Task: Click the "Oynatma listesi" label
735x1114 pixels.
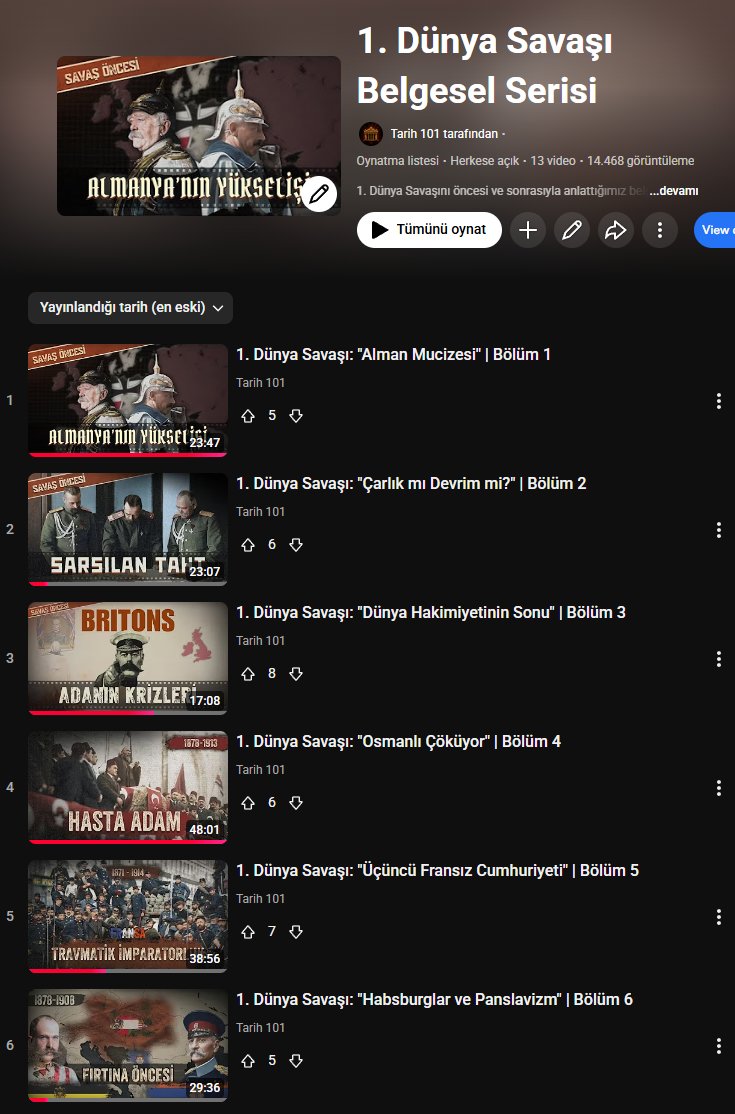Action: [398, 161]
